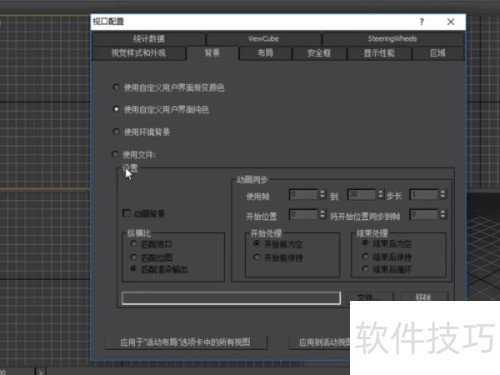The height and width of the screenshot is (375, 500).
Task: Open the 视觉样式和外观 tab
Action: coord(138,53)
